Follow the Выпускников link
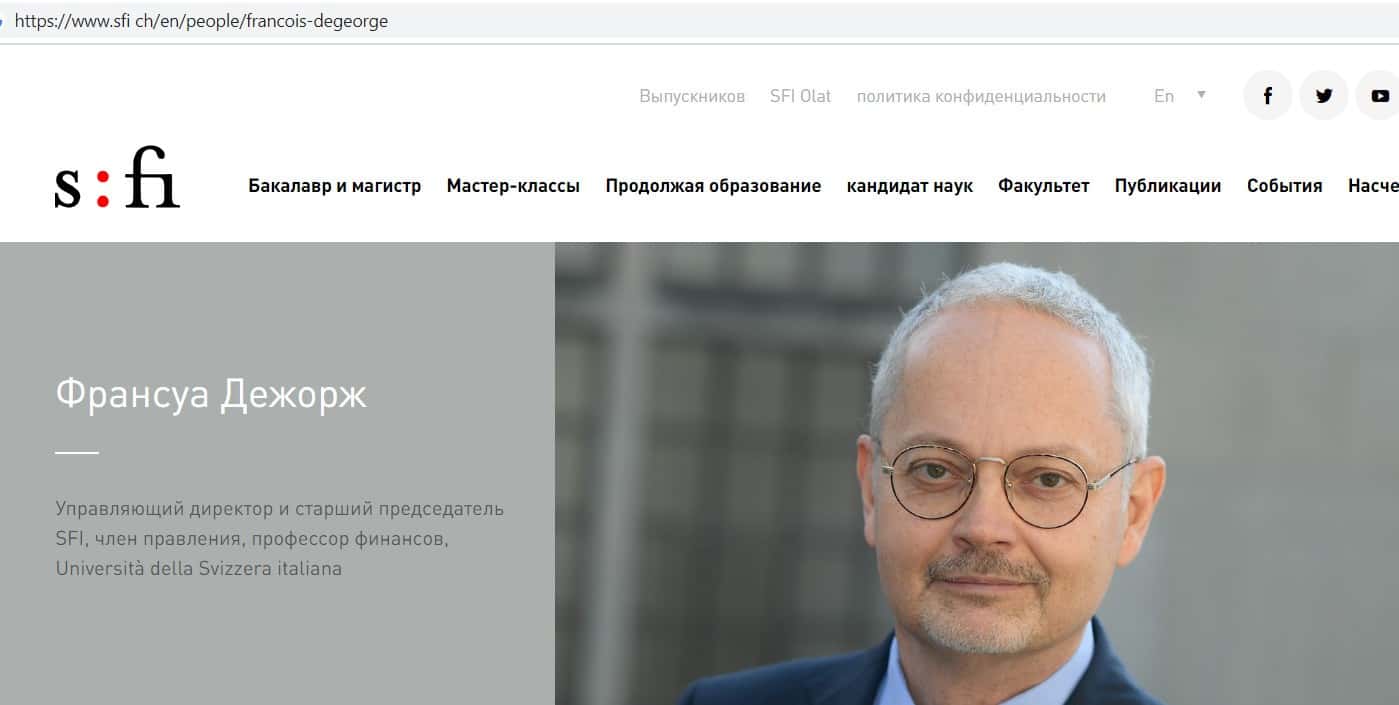Screen dimensions: 1399x705 (692, 96)
